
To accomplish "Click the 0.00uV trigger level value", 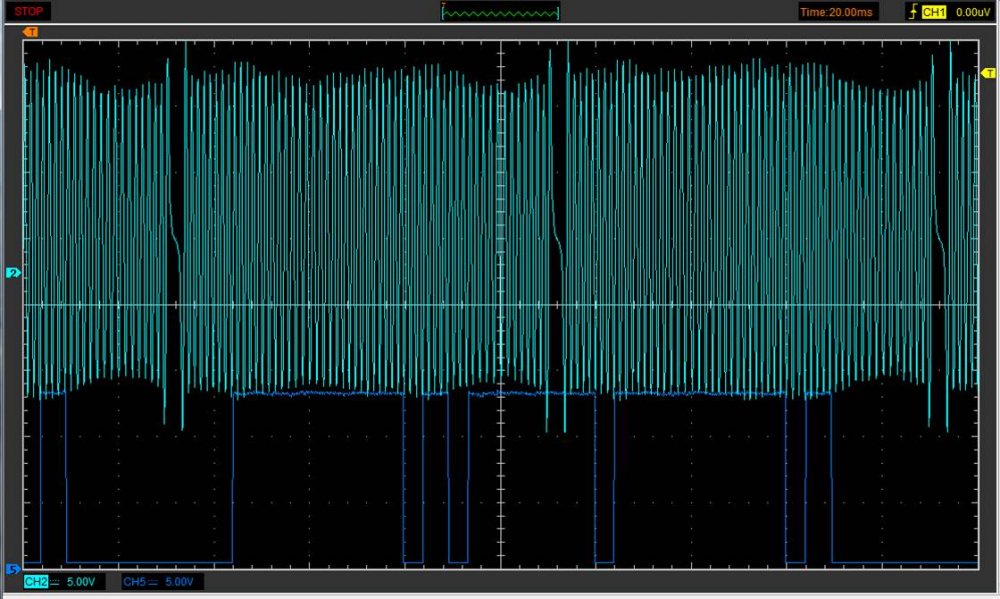I will (972, 12).
